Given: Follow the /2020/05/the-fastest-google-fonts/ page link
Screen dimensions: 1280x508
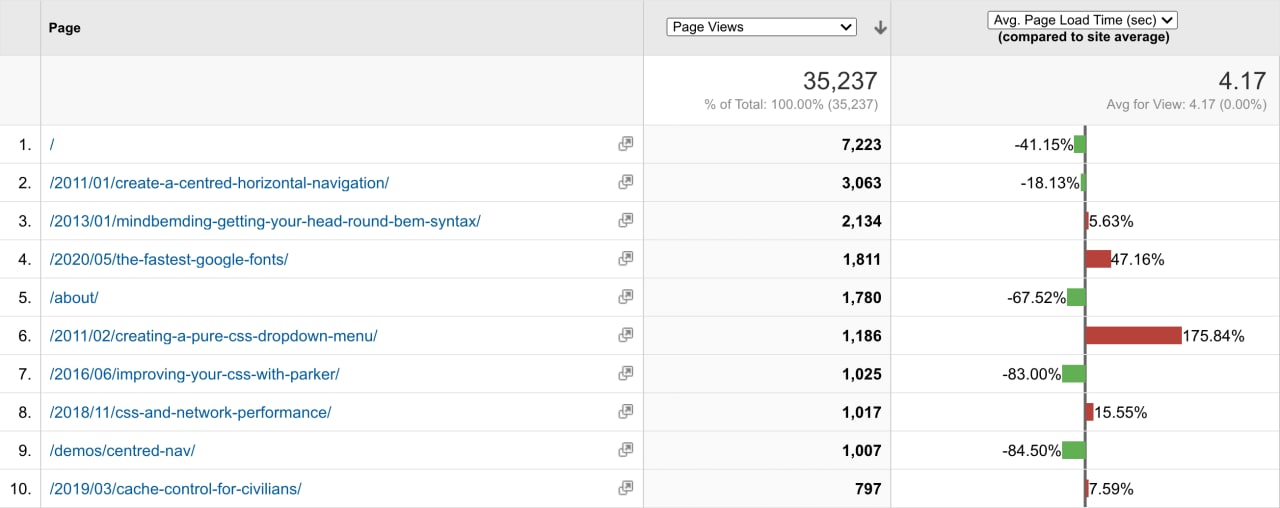Looking at the screenshot, I should [169, 260].
